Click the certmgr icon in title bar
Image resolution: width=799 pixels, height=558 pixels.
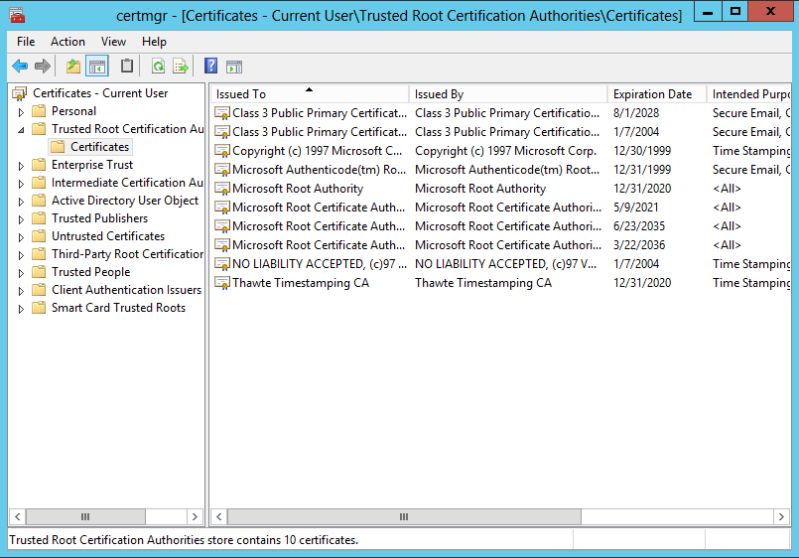click(x=17, y=15)
